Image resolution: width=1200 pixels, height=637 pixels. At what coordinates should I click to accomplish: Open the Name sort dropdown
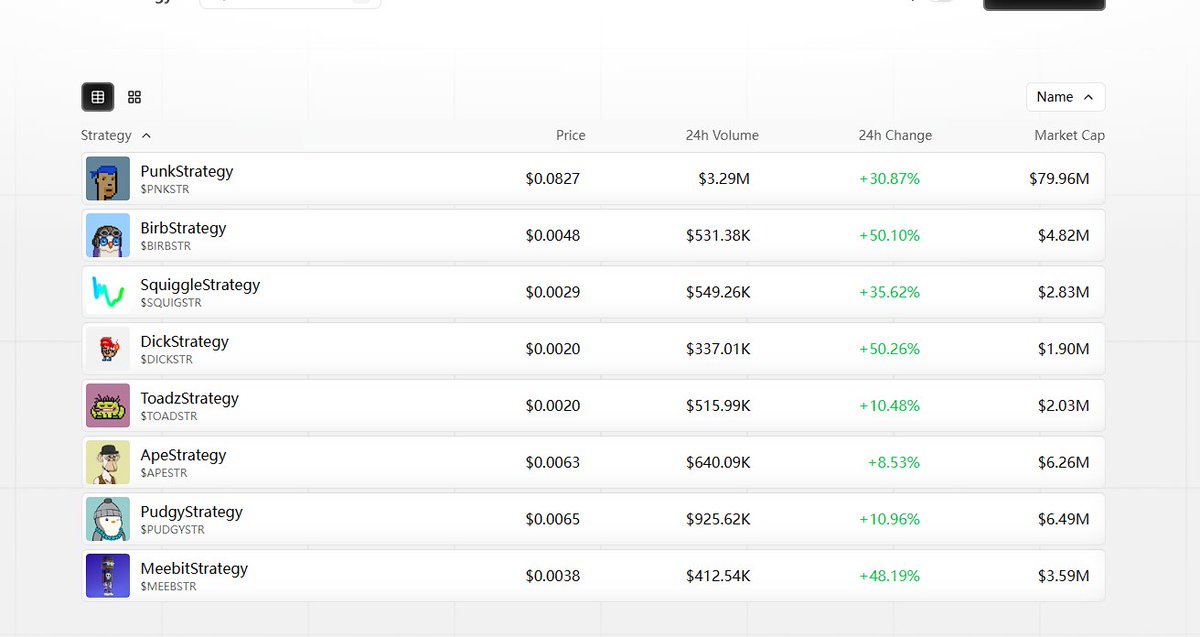click(x=1065, y=97)
